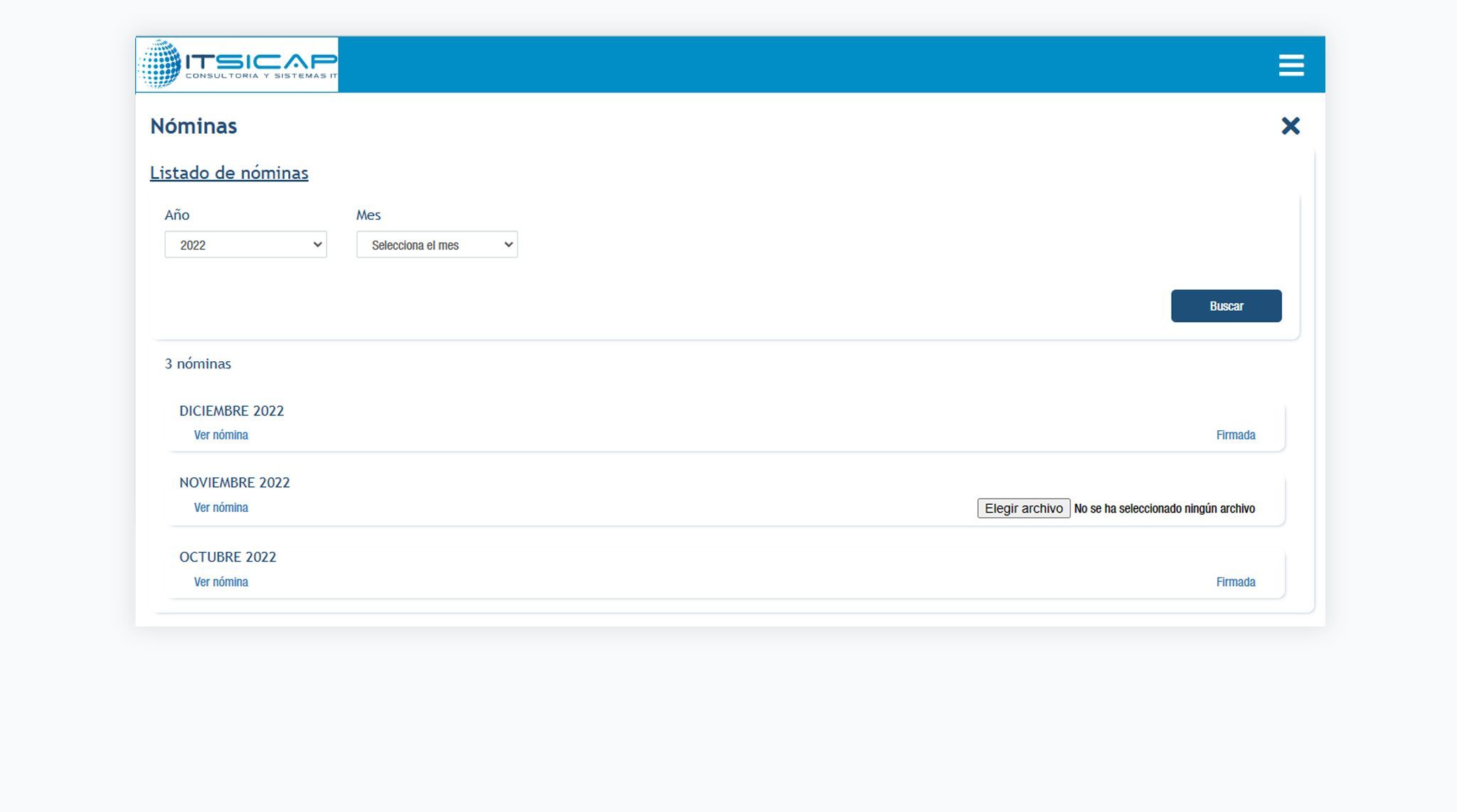View the Noviembre 2022 nómina
This screenshot has height=812, width=1457.
point(221,508)
